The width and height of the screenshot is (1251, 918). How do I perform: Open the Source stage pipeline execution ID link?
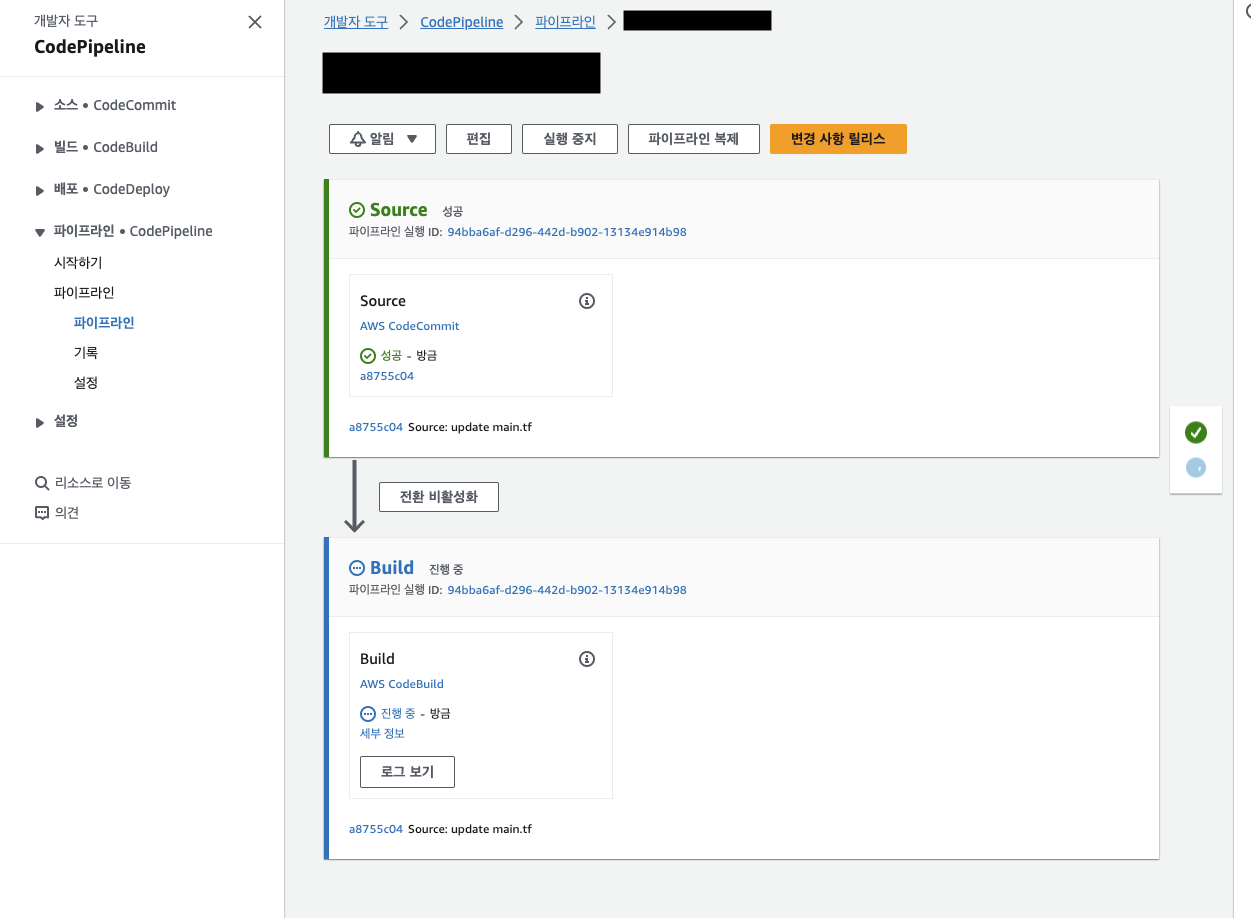567,232
